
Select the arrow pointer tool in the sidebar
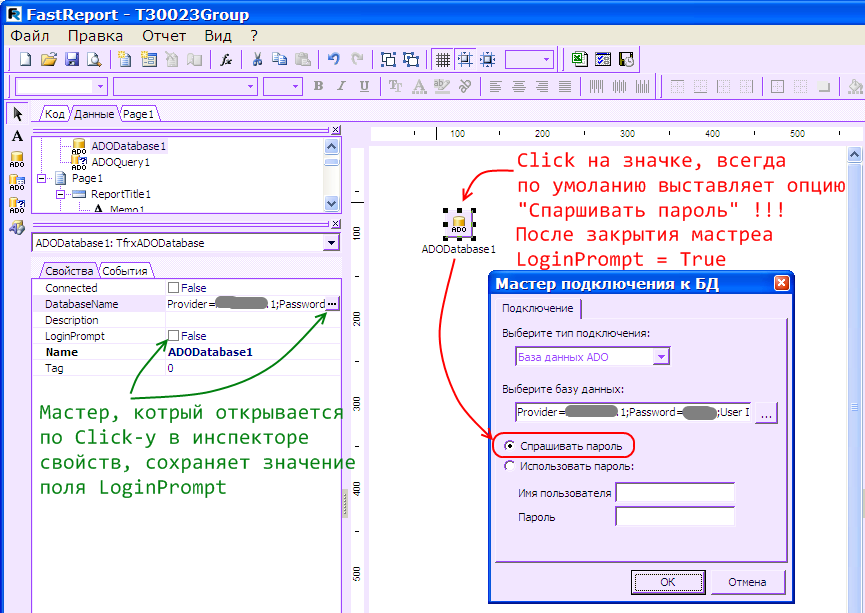coord(18,114)
